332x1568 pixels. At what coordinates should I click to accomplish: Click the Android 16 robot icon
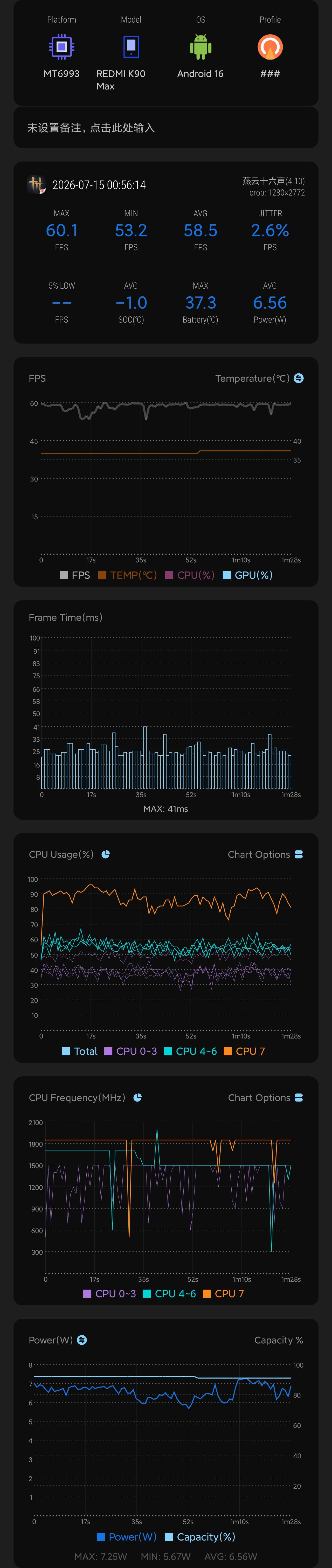click(x=200, y=47)
